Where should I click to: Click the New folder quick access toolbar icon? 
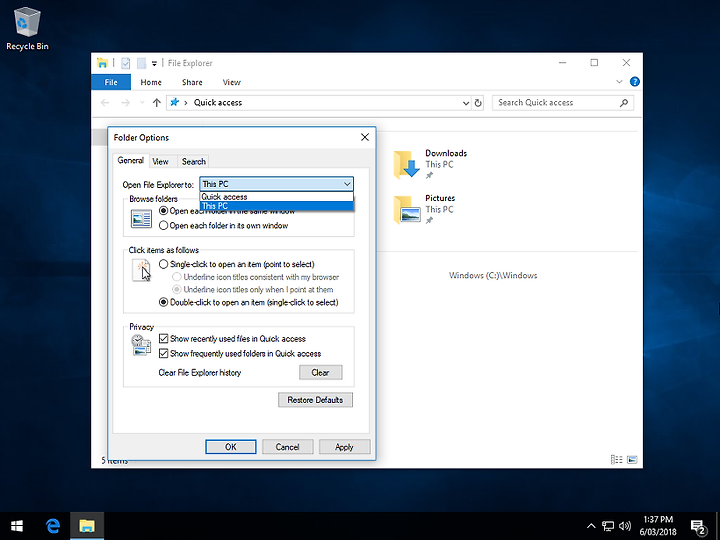[x=141, y=63]
